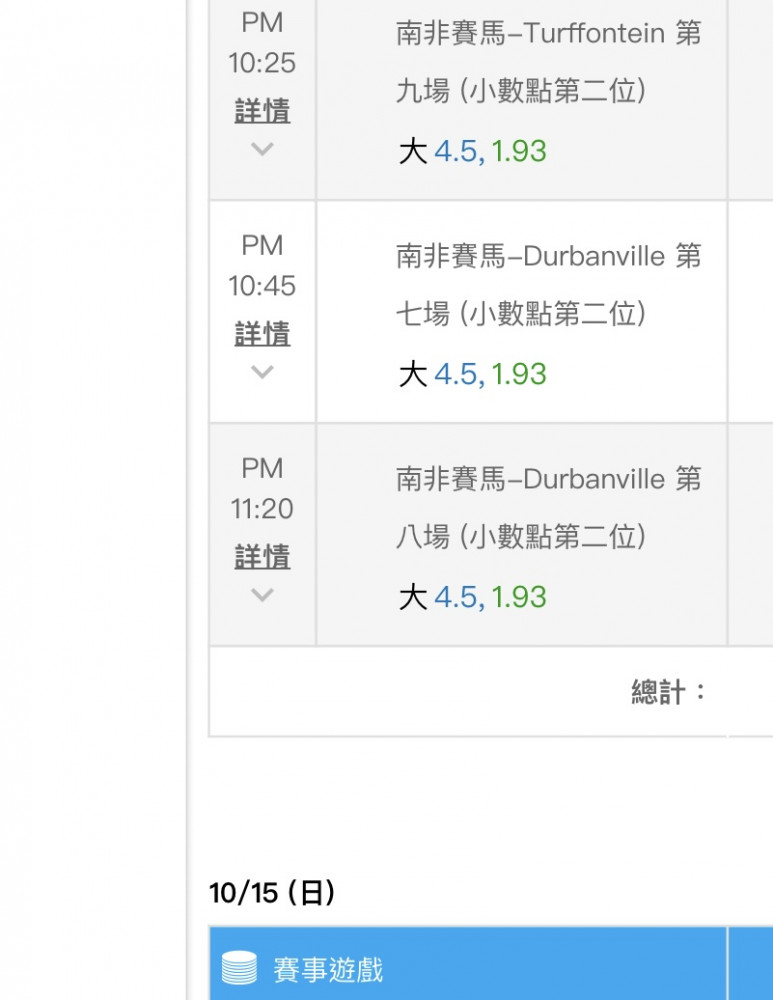Expand chevron under PM 10:45 詳情

point(262,372)
